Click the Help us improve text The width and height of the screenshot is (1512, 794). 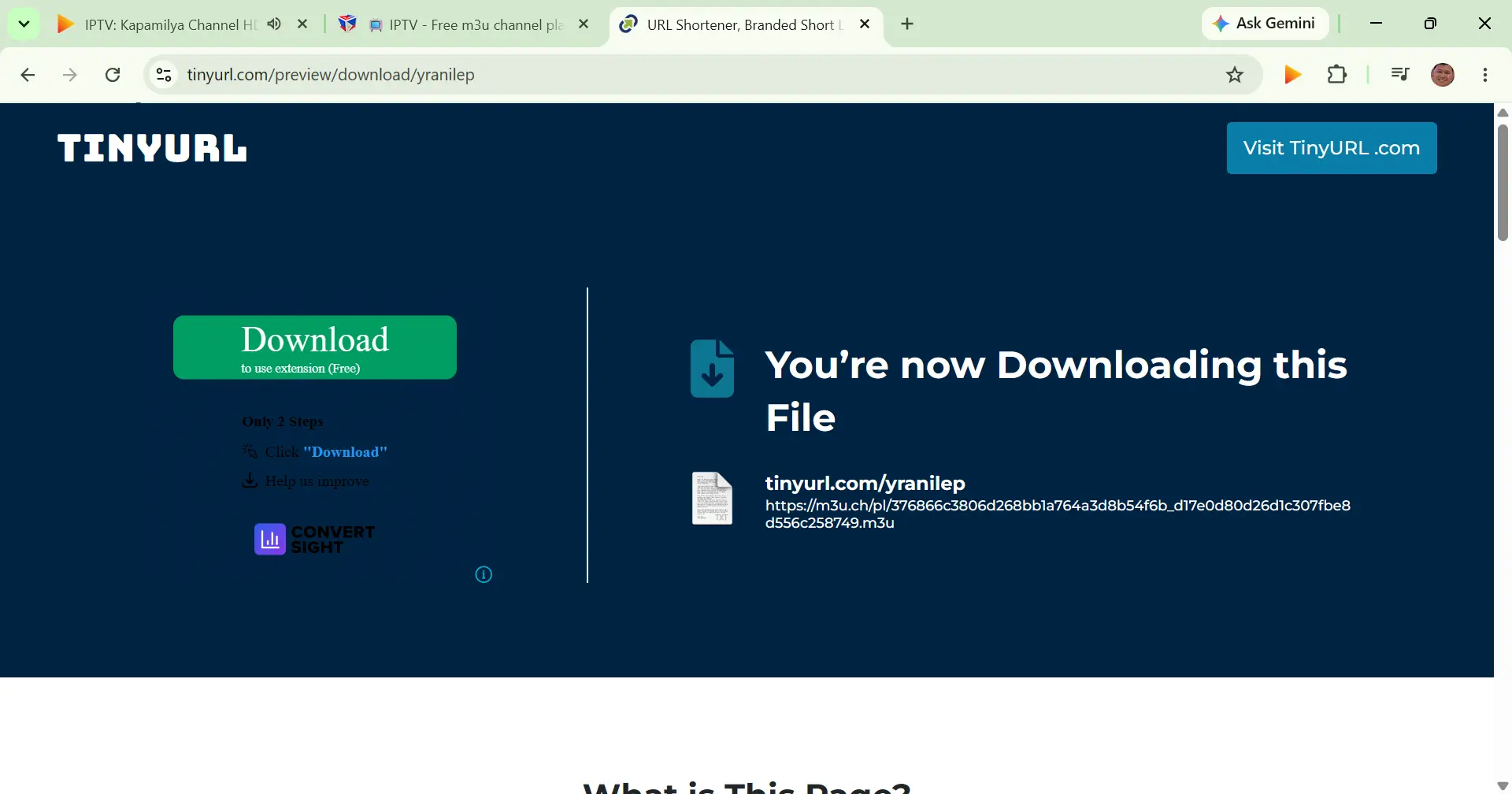coord(317,480)
